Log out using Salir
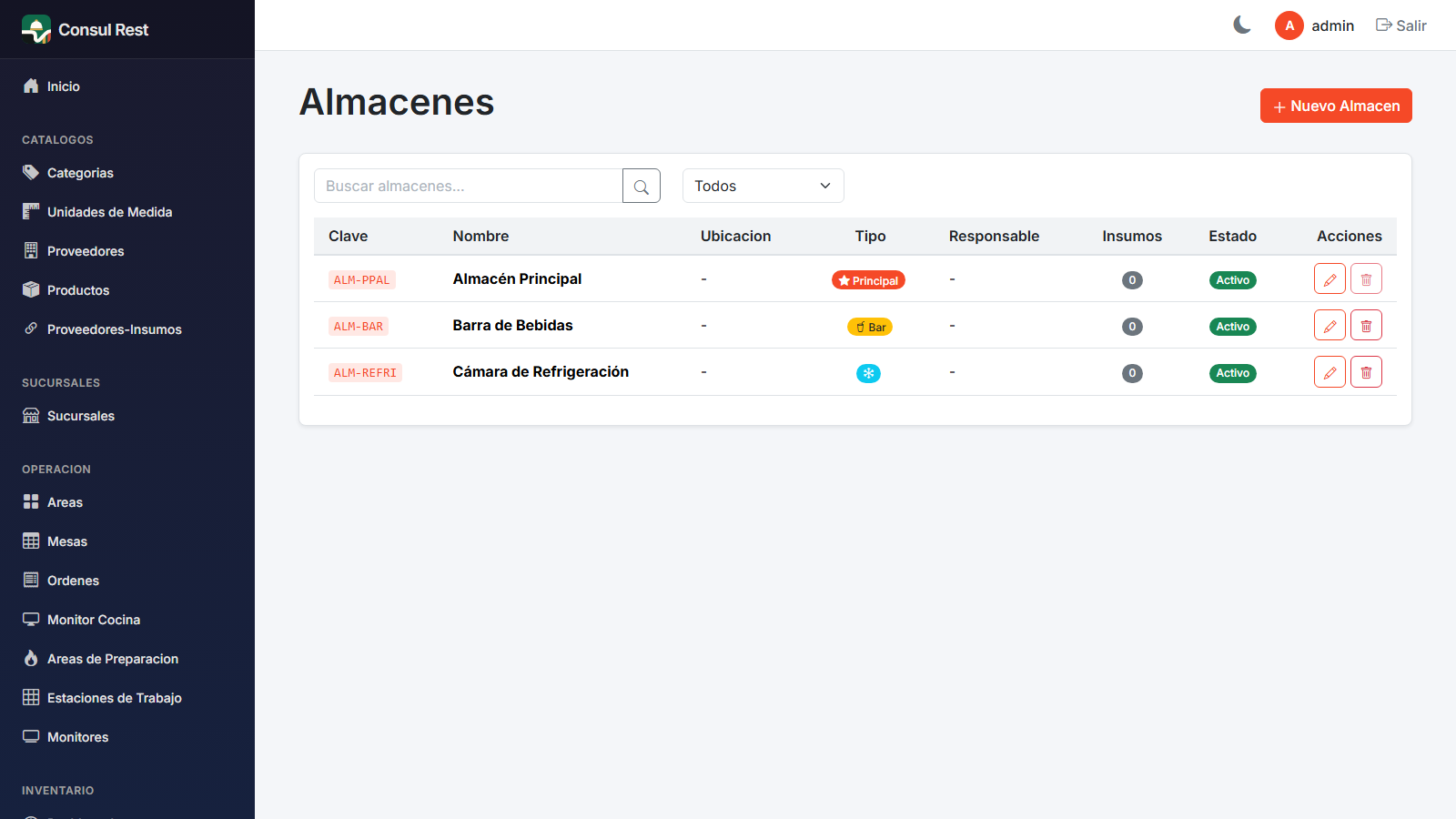 [1401, 25]
